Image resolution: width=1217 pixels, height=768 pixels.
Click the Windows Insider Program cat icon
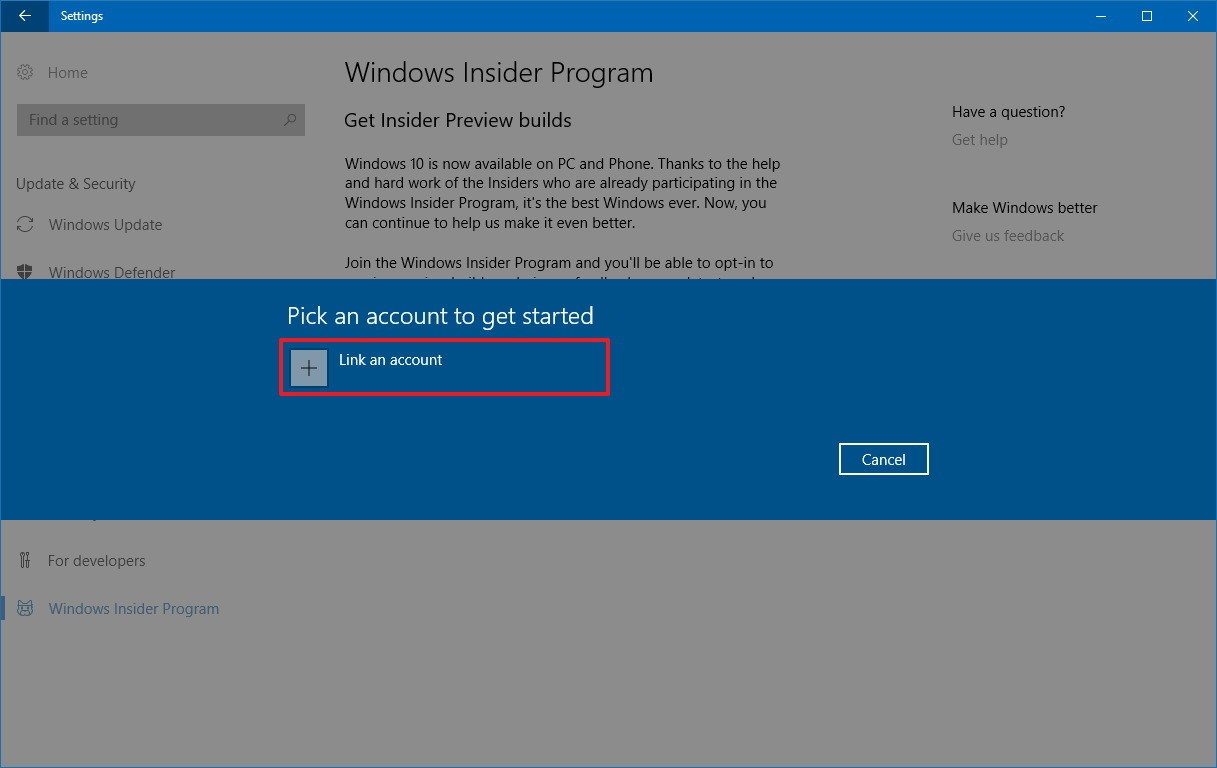[x=26, y=609]
